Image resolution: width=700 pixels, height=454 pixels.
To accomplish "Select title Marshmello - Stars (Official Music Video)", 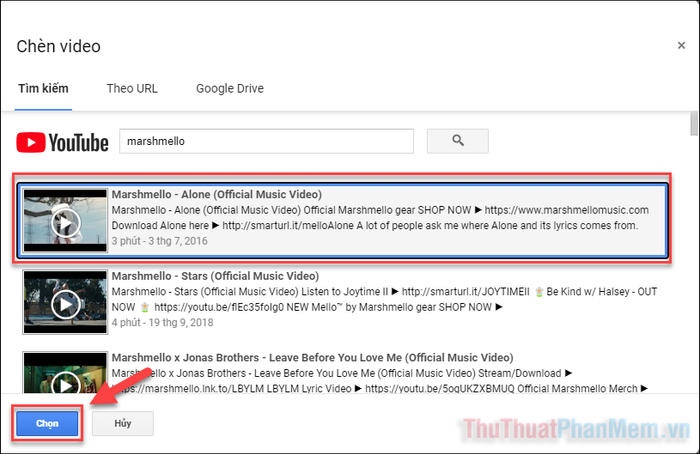I will tap(215, 276).
